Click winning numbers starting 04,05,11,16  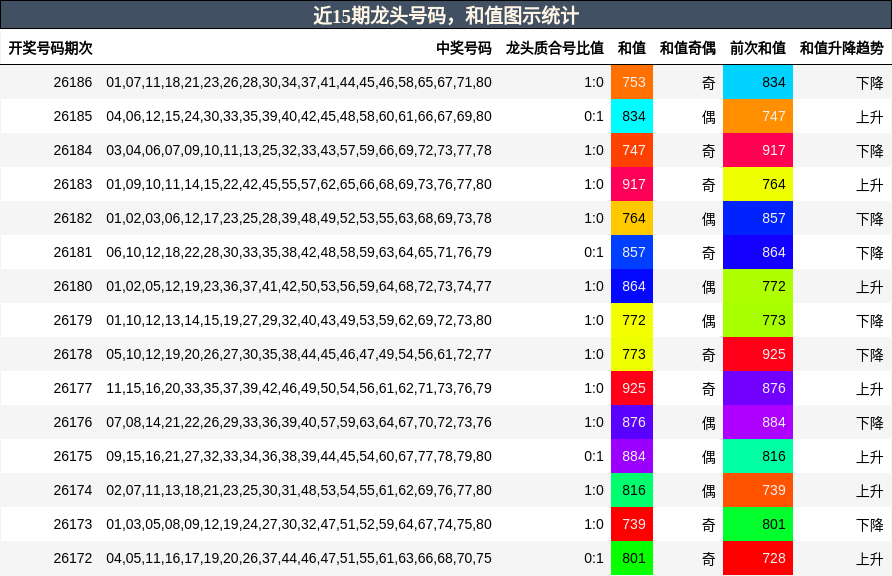tap(299, 558)
